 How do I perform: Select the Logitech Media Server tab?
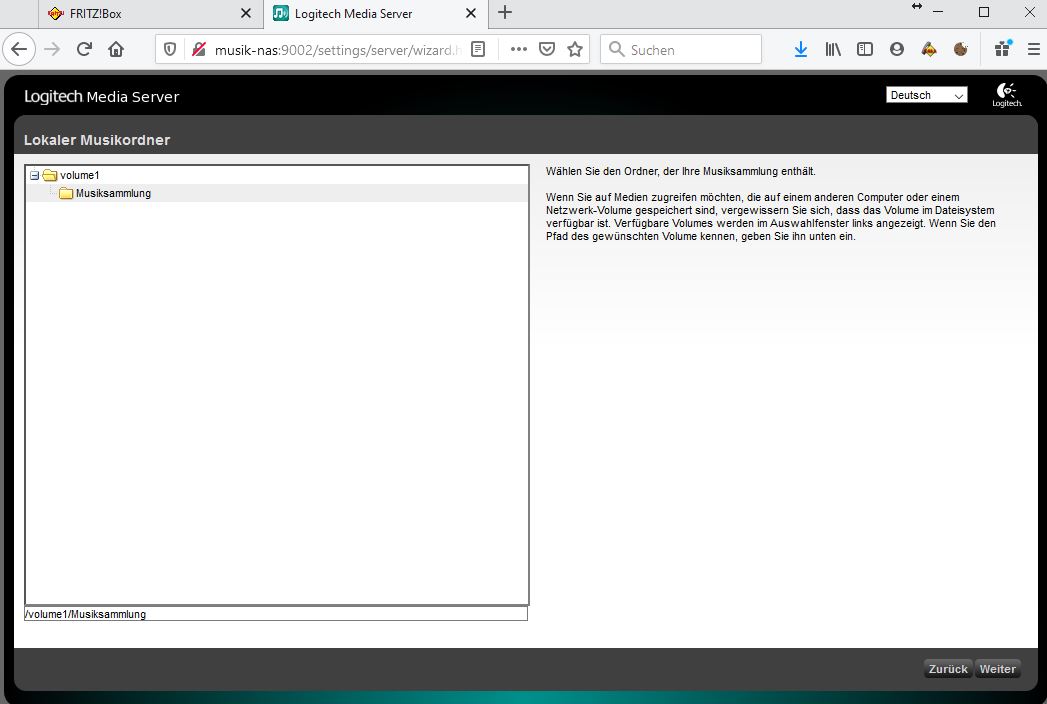coord(376,14)
